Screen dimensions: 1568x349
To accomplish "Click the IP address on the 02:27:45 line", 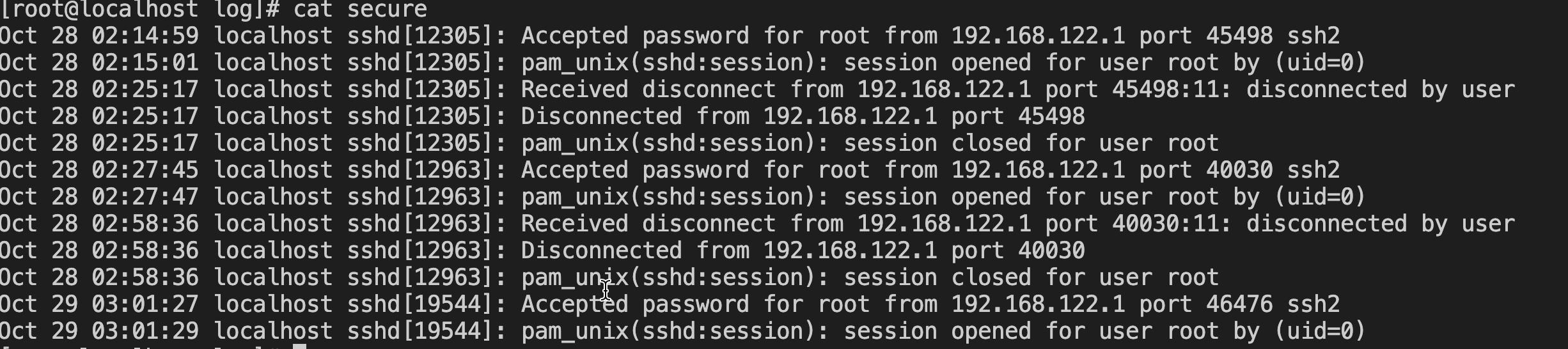I will 1038,170.
